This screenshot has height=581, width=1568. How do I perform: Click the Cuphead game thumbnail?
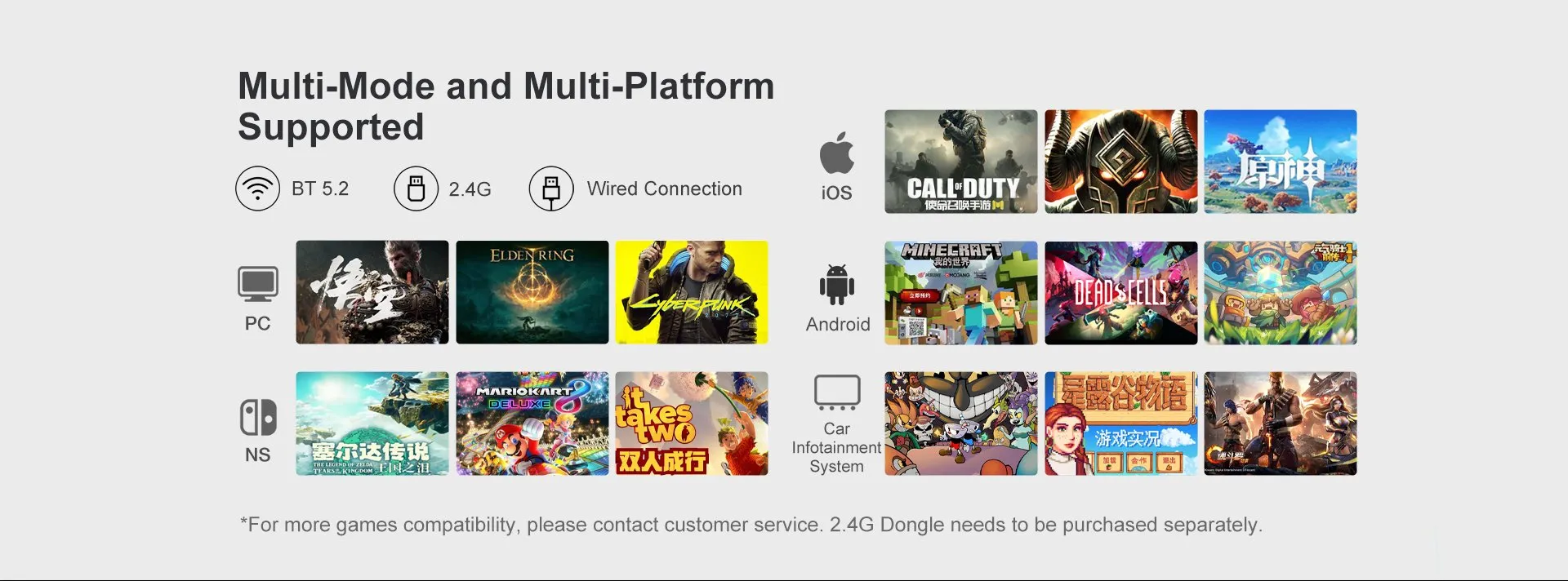click(961, 424)
